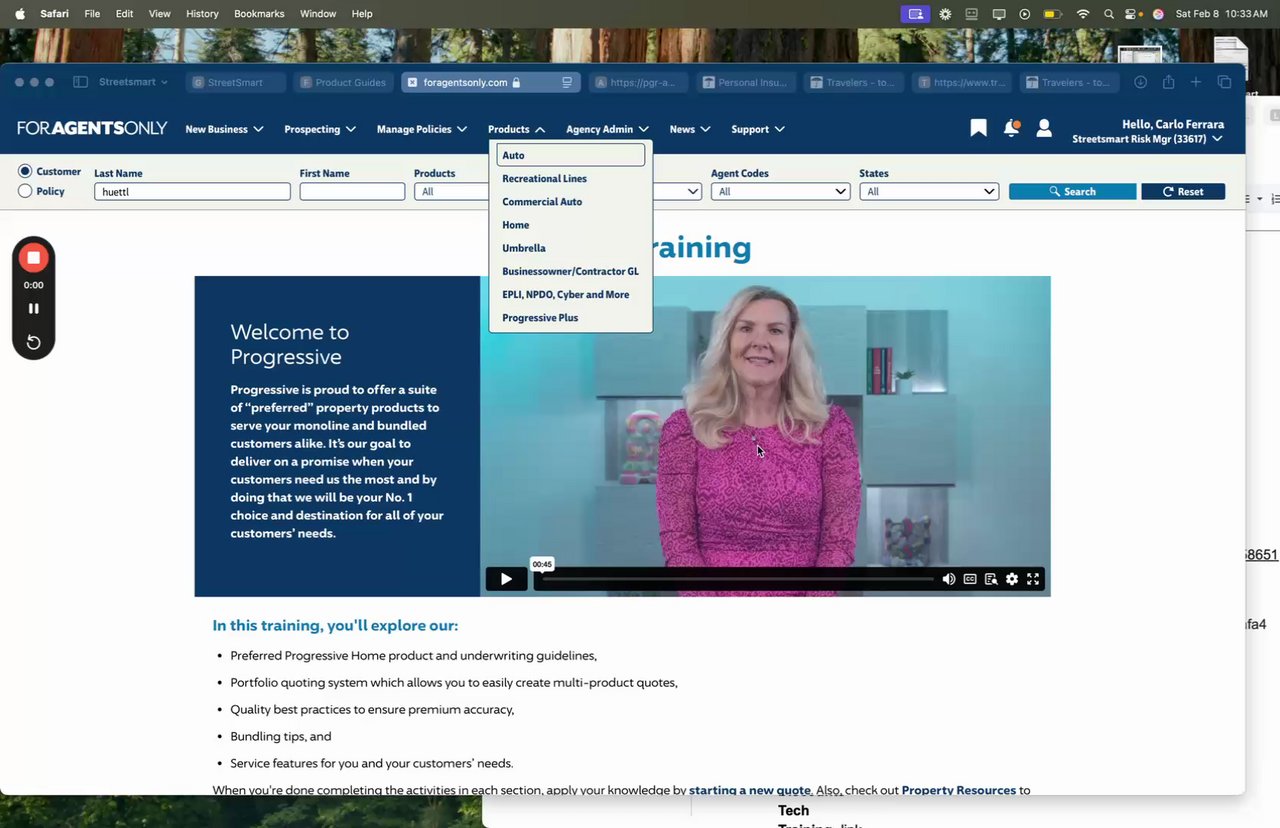Click the foragentsonly.com address bar
The width and height of the screenshot is (1280, 828).
[x=491, y=82]
